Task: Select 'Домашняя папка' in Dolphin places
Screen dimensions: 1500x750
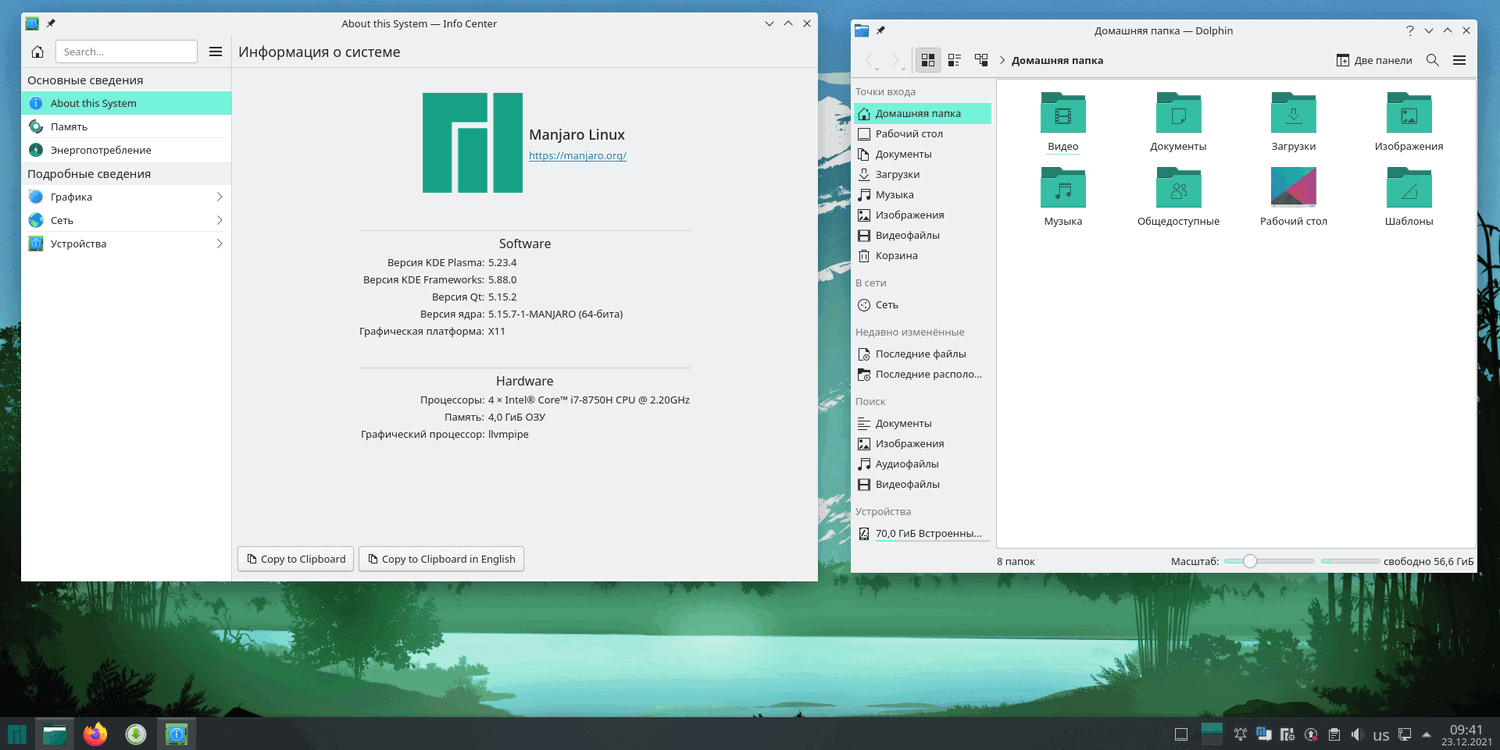Action: point(922,114)
